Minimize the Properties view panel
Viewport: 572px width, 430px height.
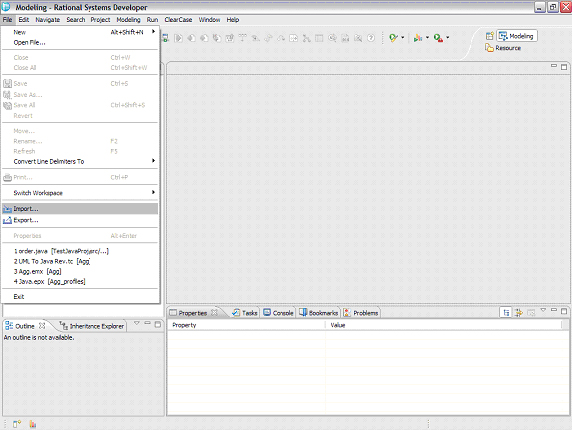pyautogui.click(x=554, y=310)
